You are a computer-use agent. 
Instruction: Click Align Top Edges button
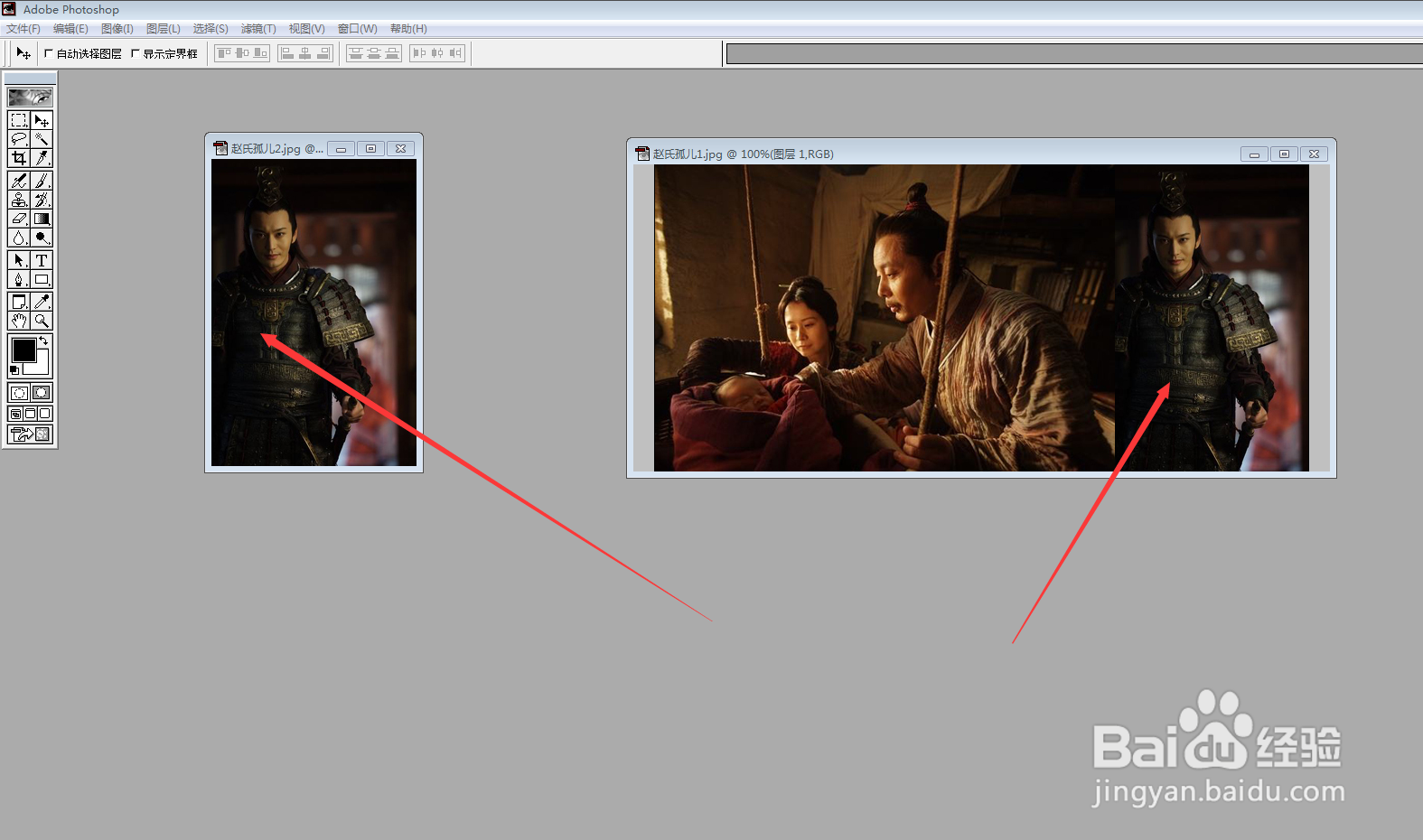224,53
